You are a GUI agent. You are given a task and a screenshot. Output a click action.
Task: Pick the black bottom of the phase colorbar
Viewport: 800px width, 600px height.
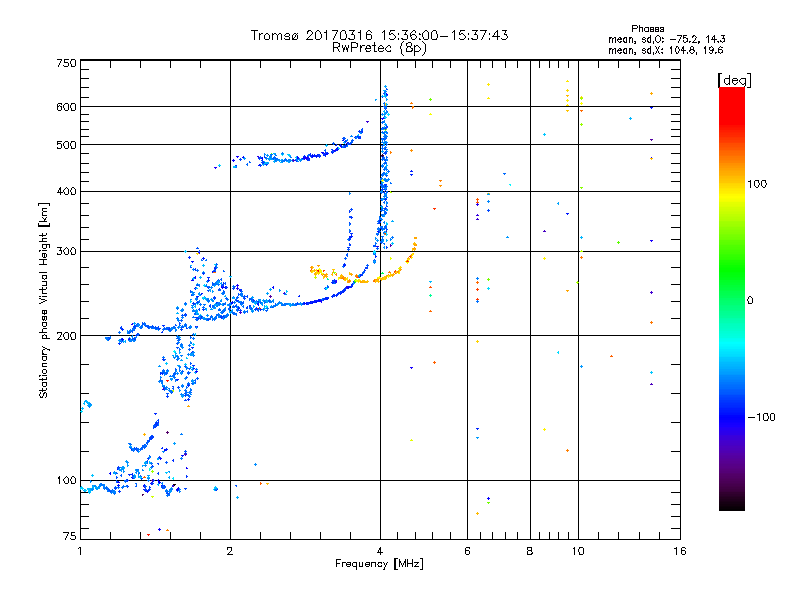pyautogui.click(x=732, y=503)
